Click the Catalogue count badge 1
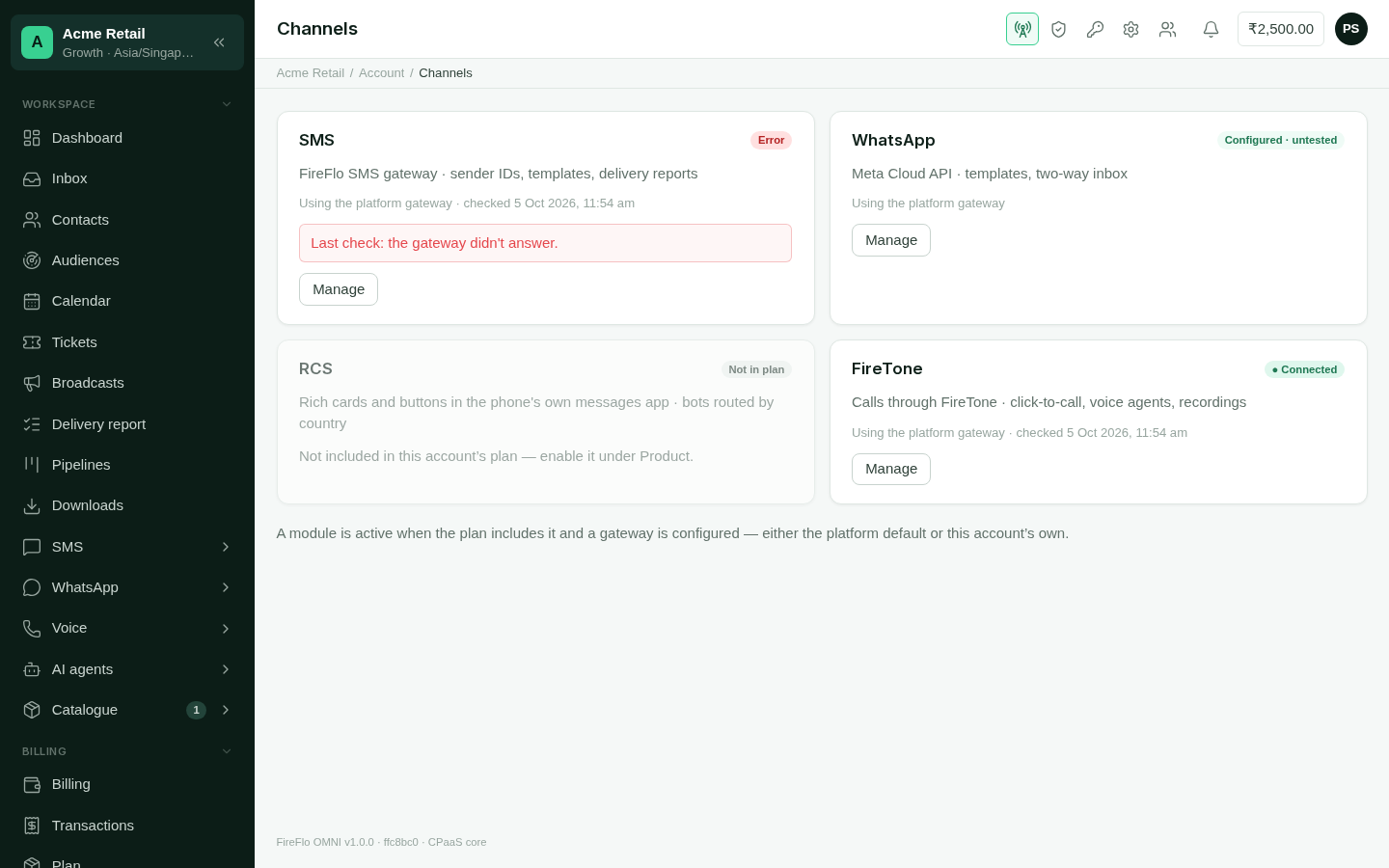 click(x=196, y=710)
